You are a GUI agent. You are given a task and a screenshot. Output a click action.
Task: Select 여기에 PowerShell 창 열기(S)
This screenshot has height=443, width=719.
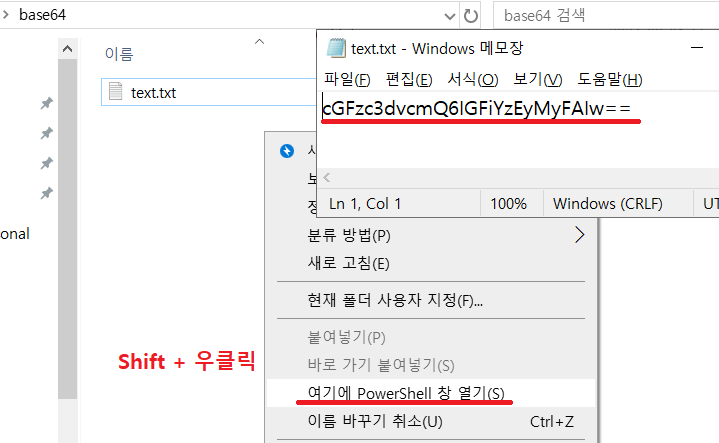[x=406, y=391]
